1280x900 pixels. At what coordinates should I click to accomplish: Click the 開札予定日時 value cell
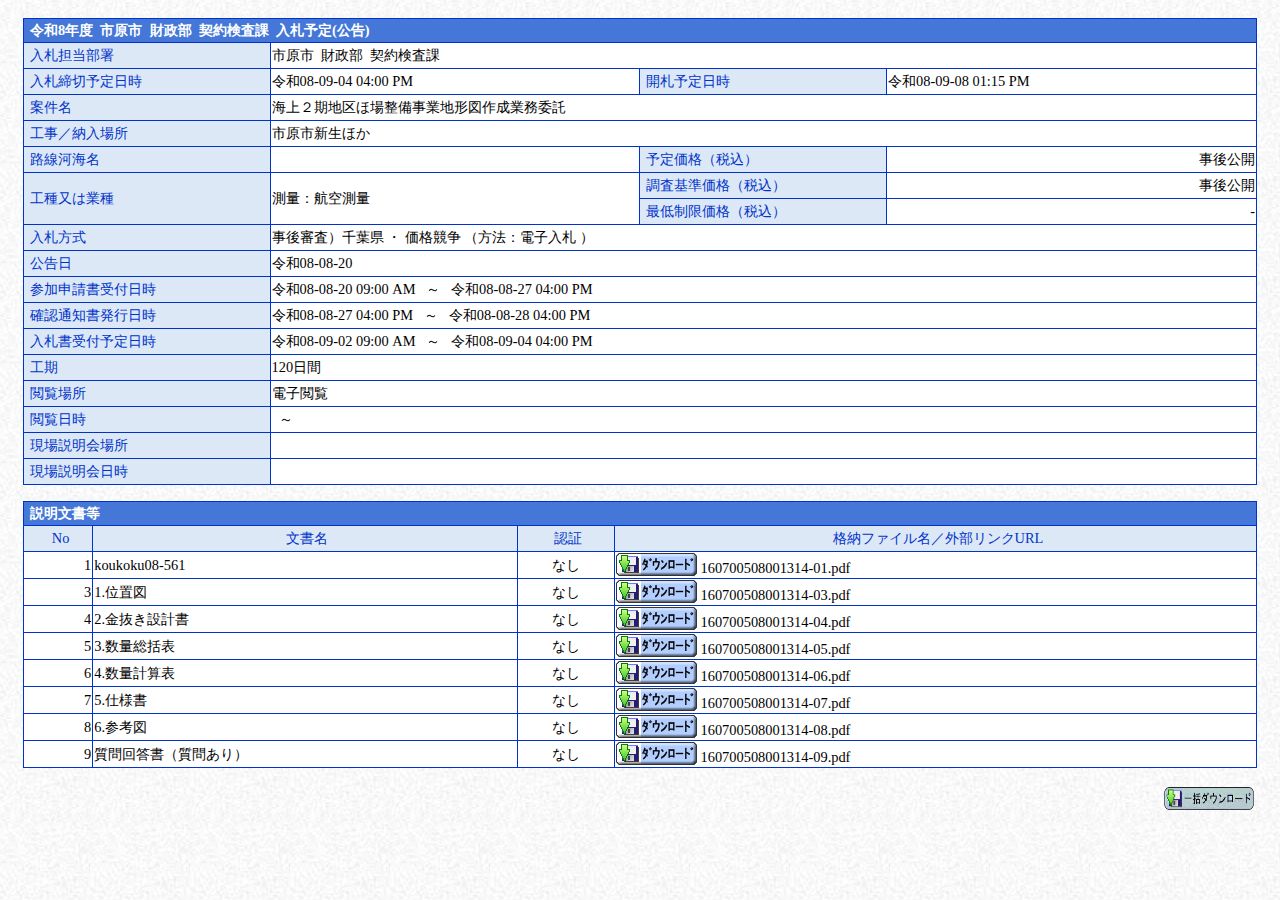pyautogui.click(x=1071, y=81)
